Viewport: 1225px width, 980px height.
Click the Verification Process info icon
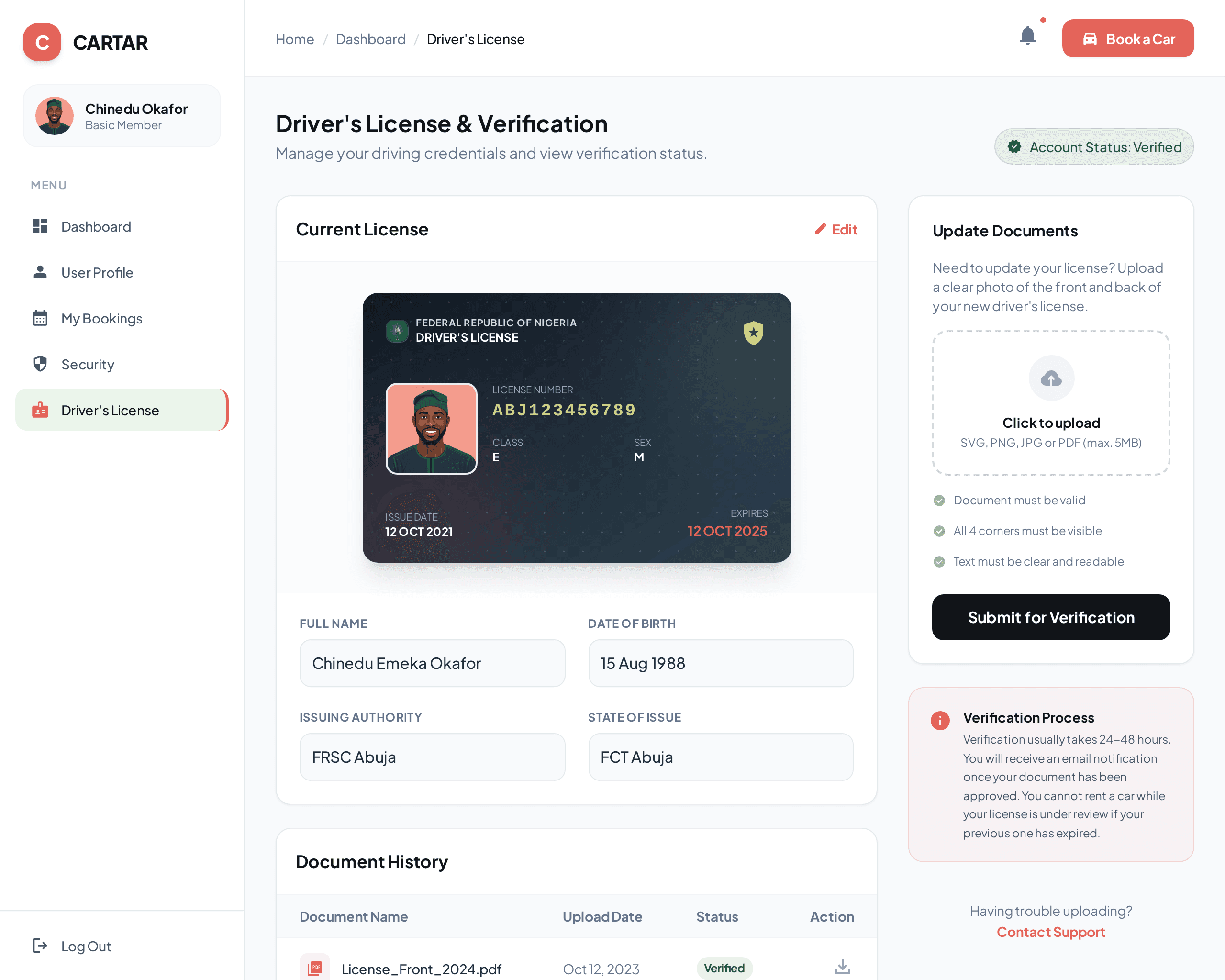[940, 720]
